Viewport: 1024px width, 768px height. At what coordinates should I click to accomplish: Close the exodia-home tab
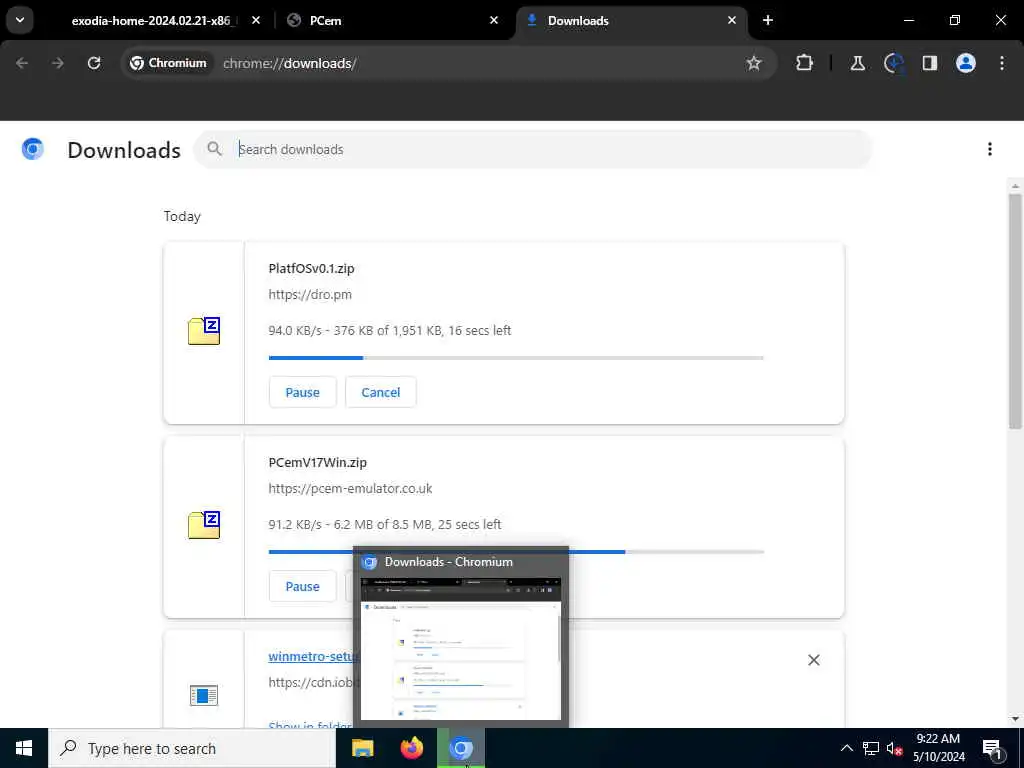256,20
